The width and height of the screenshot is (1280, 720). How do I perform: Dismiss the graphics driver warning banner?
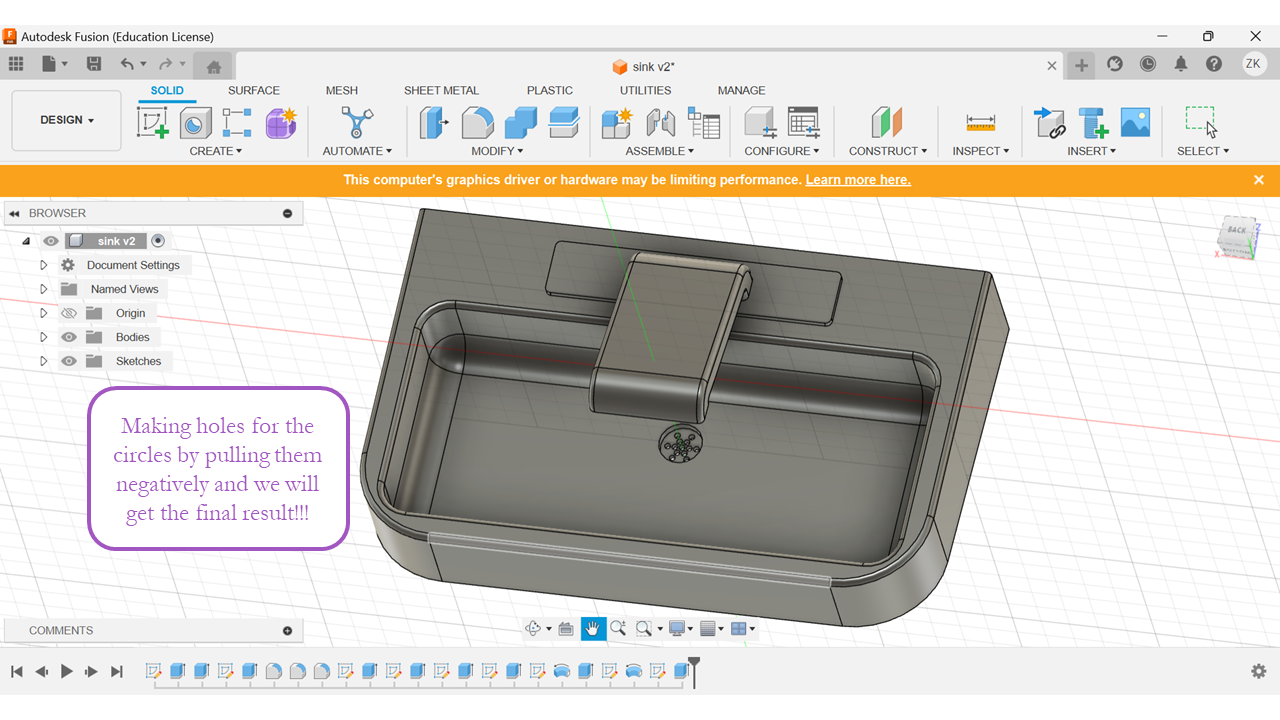tap(1259, 180)
